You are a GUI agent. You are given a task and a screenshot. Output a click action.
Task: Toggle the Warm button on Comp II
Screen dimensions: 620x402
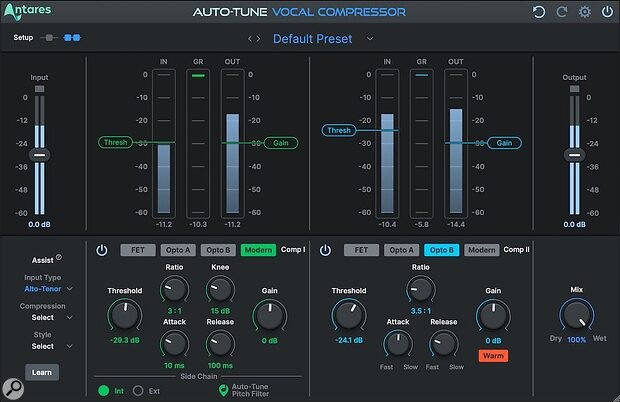pos(493,356)
